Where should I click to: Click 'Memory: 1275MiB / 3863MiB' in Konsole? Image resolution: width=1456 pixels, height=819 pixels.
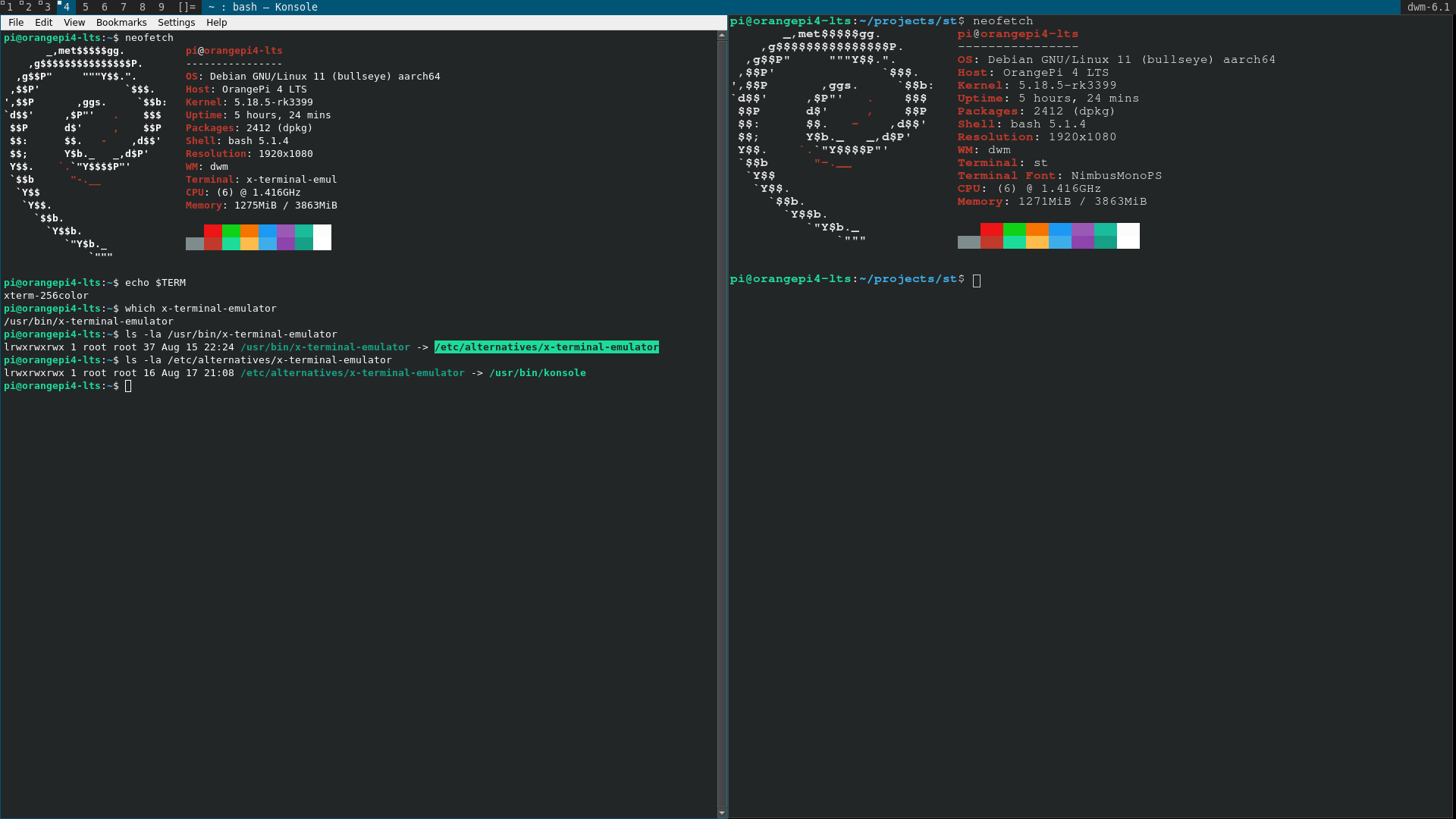262,206
